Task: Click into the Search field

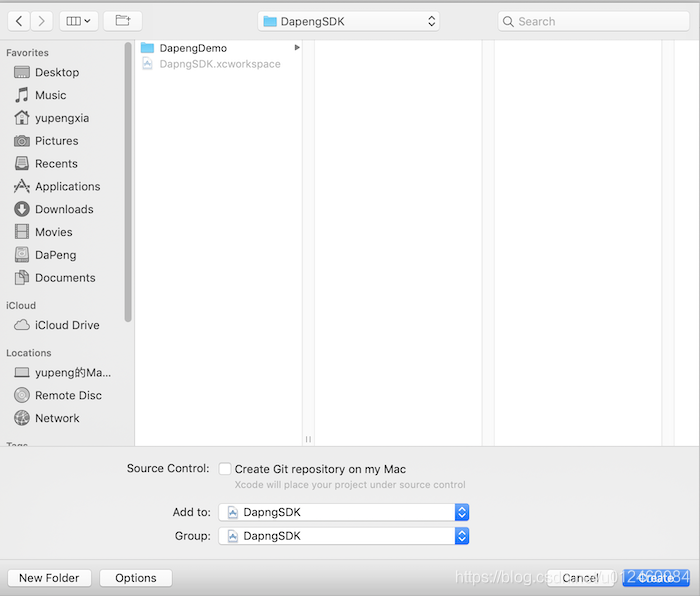Action: 593,21
